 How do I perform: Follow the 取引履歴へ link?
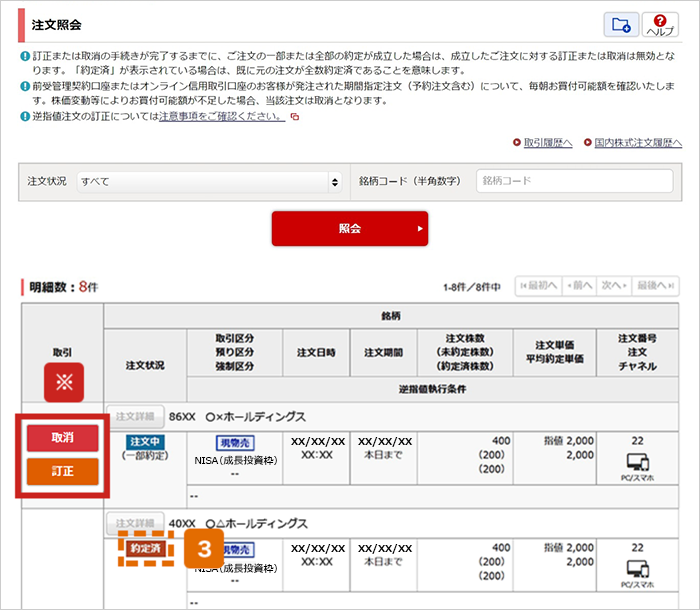coord(548,142)
